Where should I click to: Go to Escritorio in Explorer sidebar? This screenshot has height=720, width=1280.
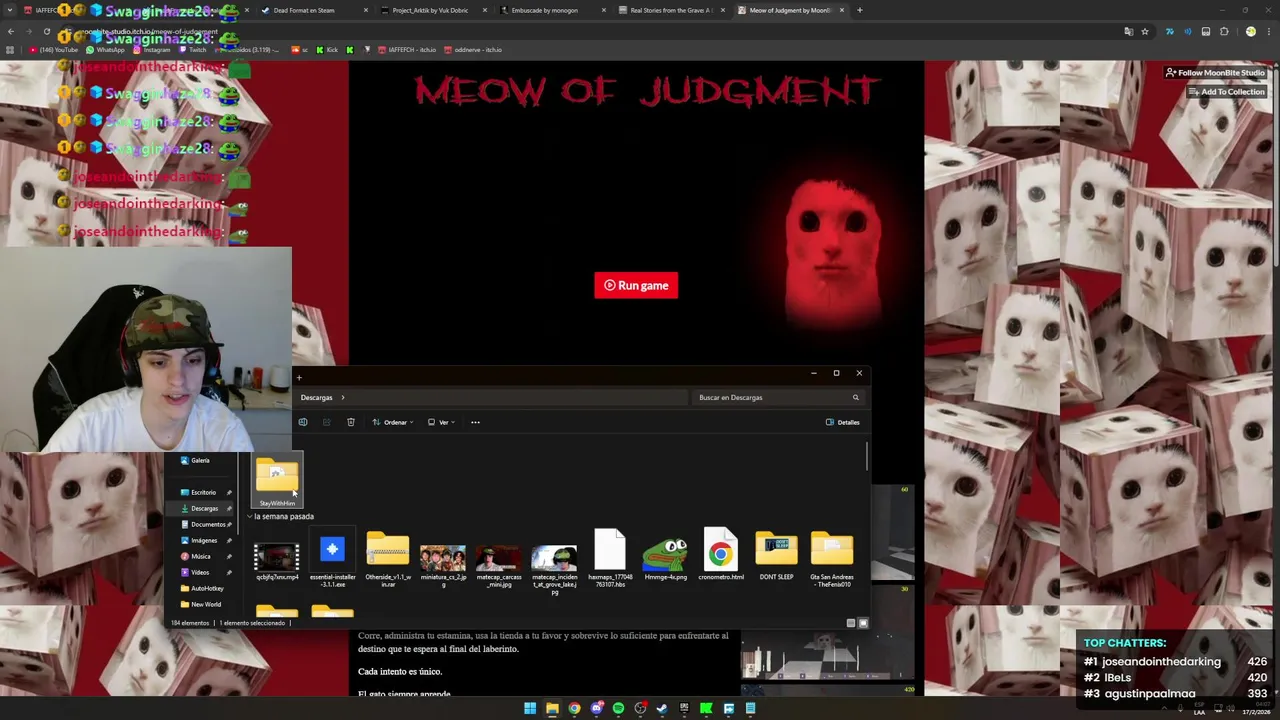point(204,492)
